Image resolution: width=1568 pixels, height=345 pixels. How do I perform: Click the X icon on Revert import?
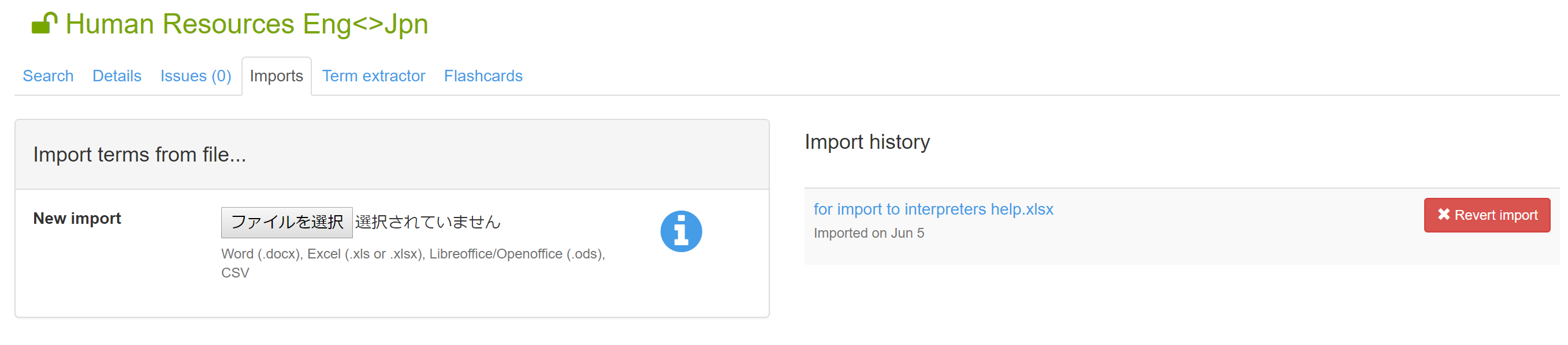click(x=1443, y=214)
